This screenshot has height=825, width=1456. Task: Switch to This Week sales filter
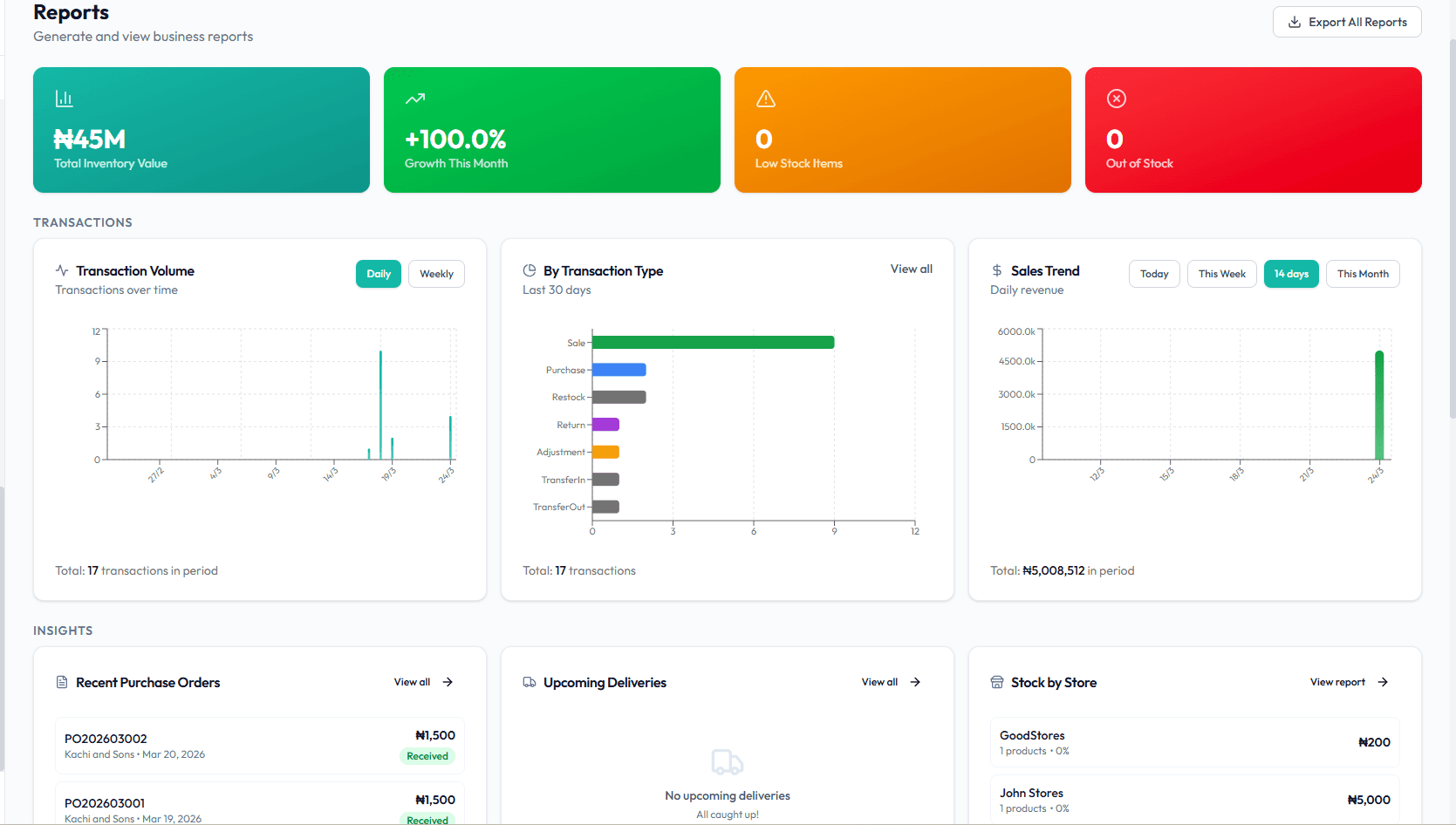pyautogui.click(x=1221, y=273)
